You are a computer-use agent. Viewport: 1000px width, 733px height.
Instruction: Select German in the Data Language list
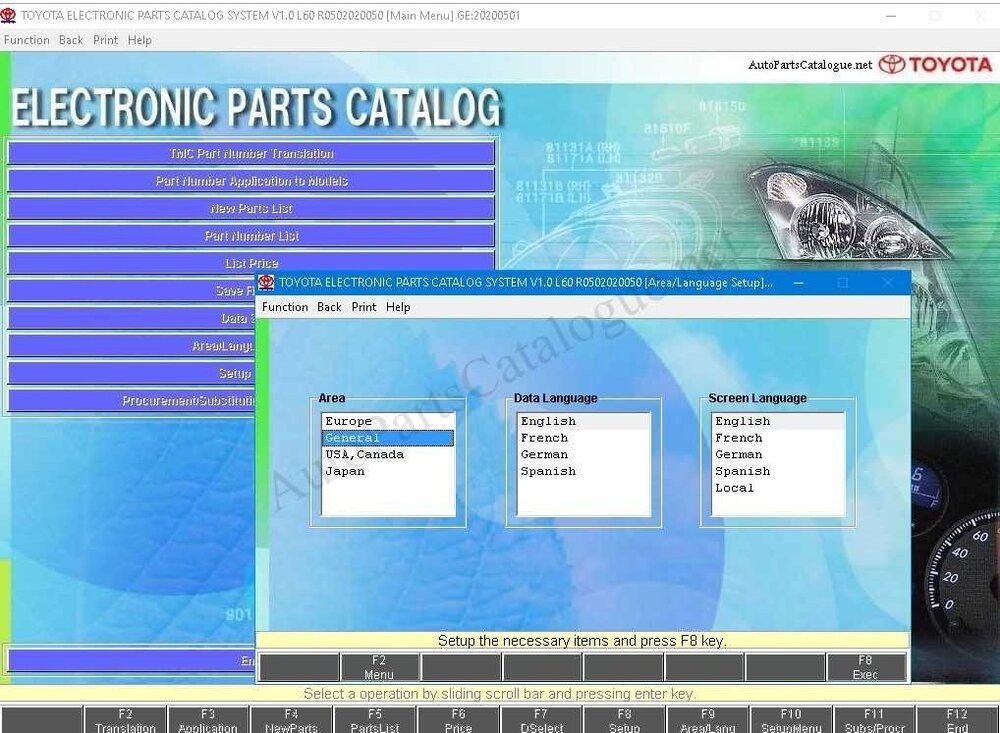[544, 455]
